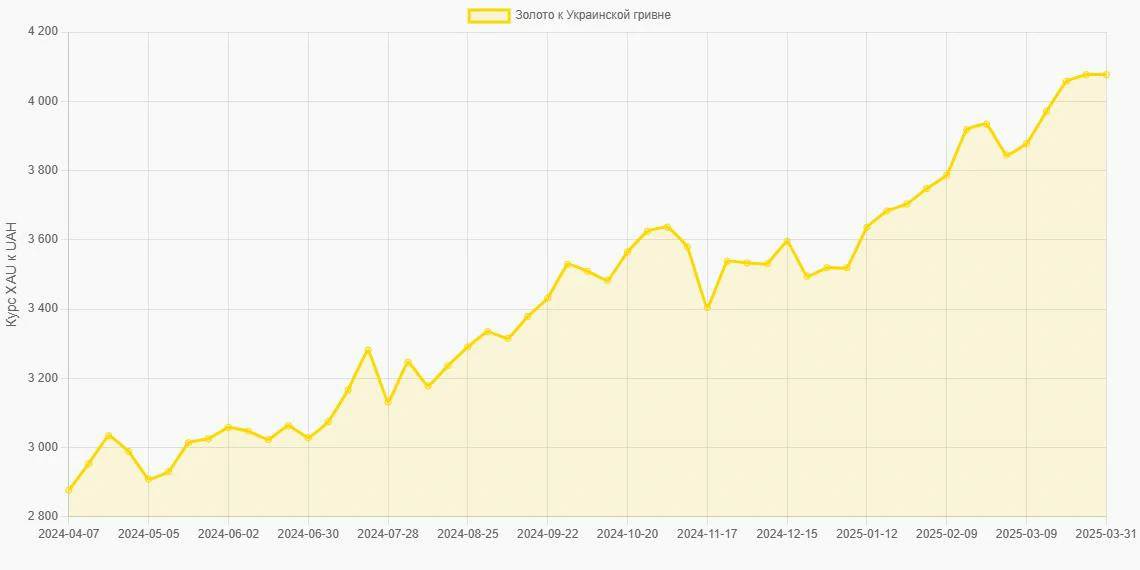Click the x-axis date label 2024-05-05

(x=148, y=534)
